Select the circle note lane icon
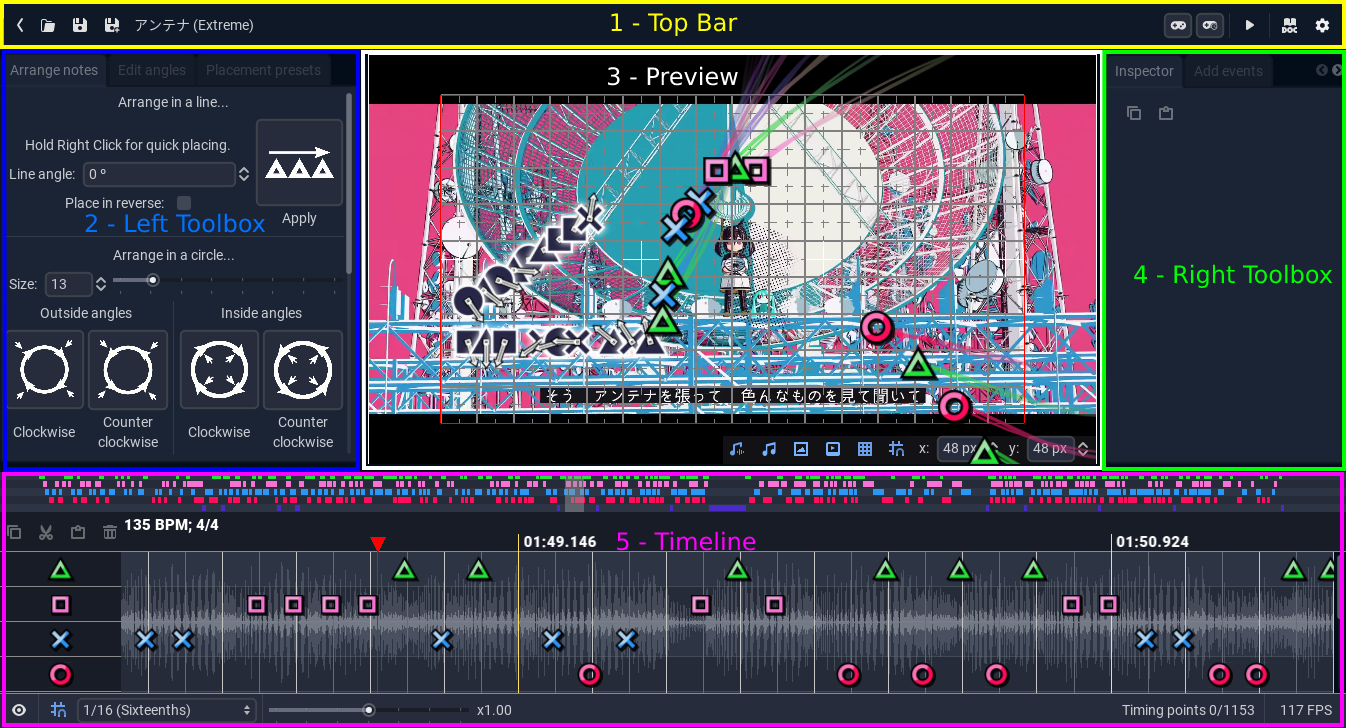 (61, 674)
